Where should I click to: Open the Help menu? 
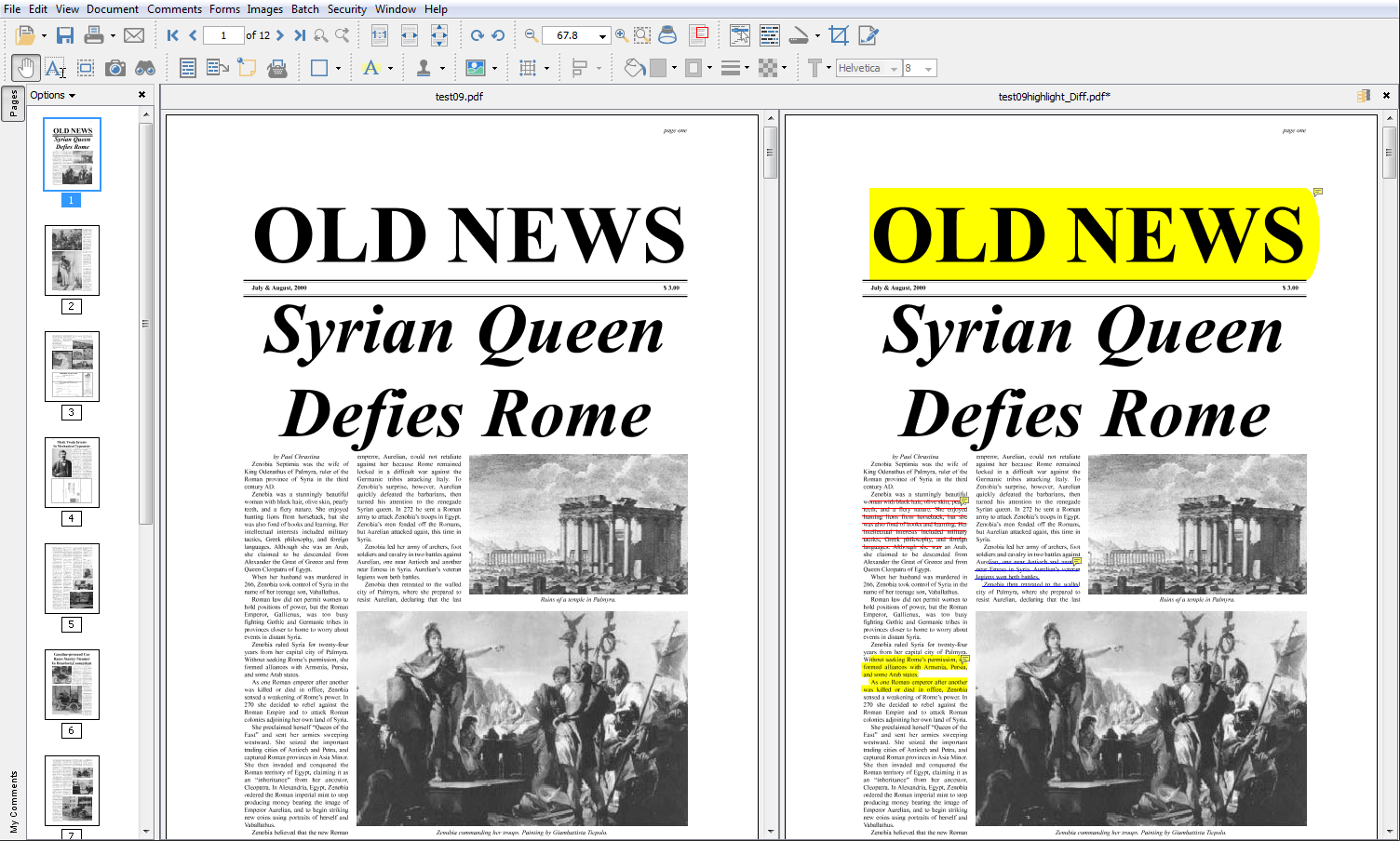[436, 8]
